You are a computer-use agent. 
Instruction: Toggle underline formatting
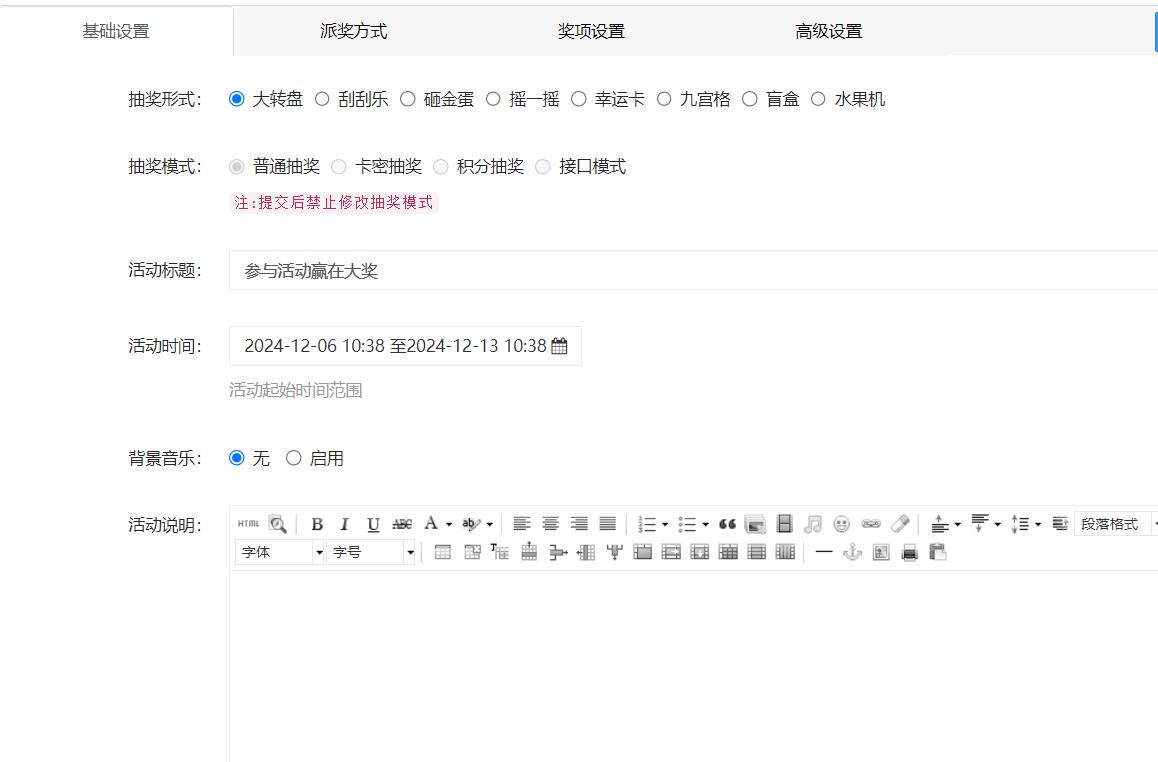[373, 524]
